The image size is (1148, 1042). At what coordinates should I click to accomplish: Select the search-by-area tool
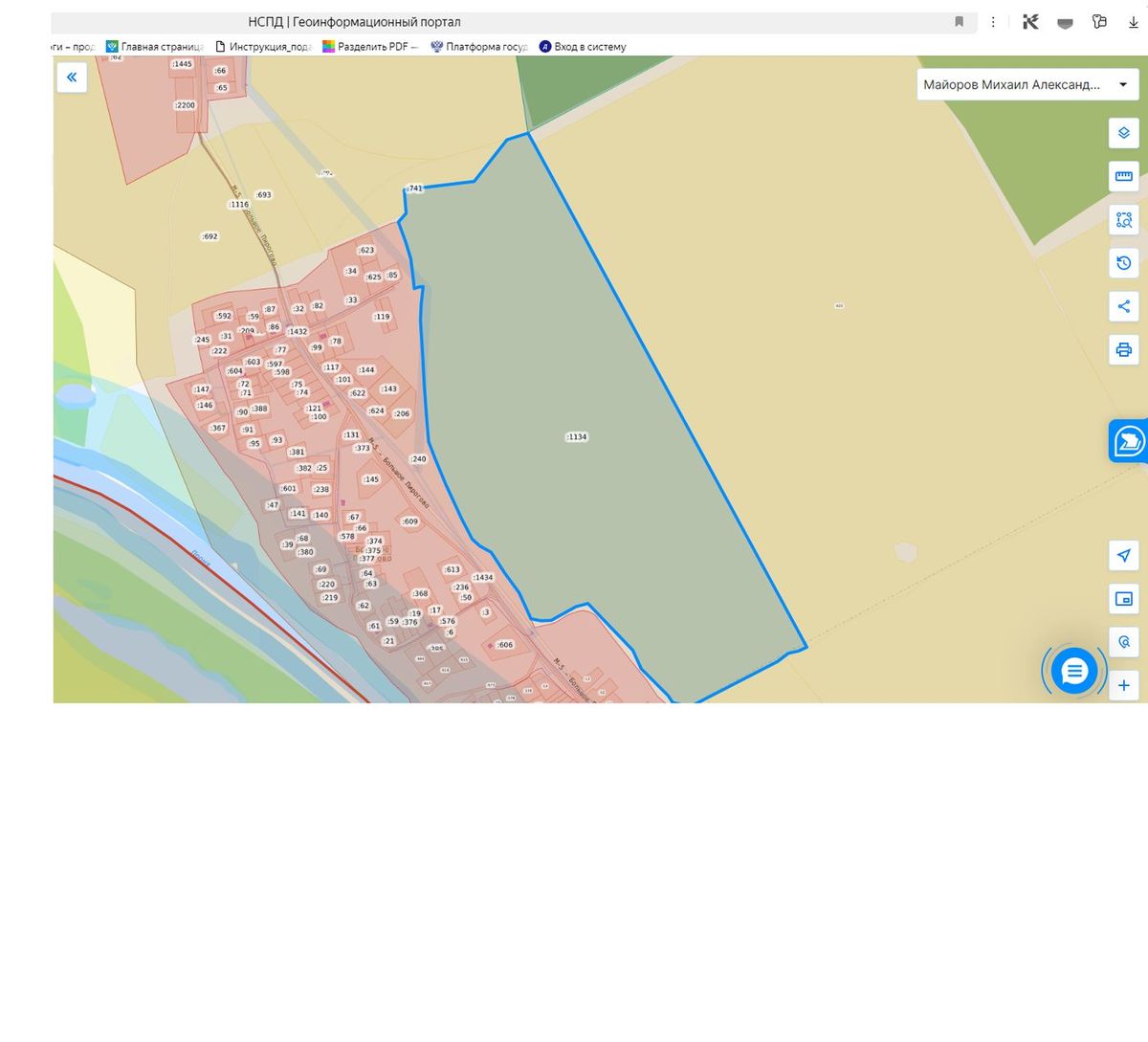click(1124, 219)
